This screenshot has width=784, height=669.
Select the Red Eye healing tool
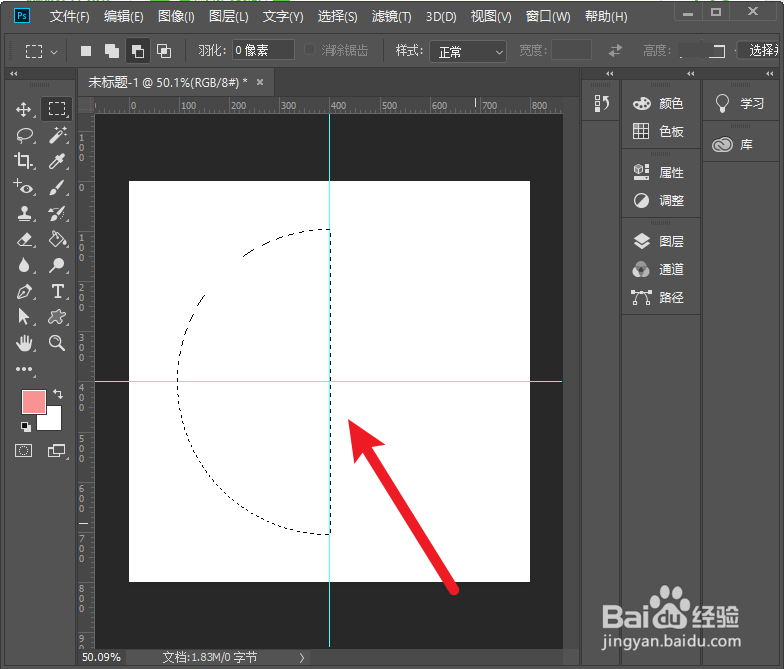coord(24,187)
